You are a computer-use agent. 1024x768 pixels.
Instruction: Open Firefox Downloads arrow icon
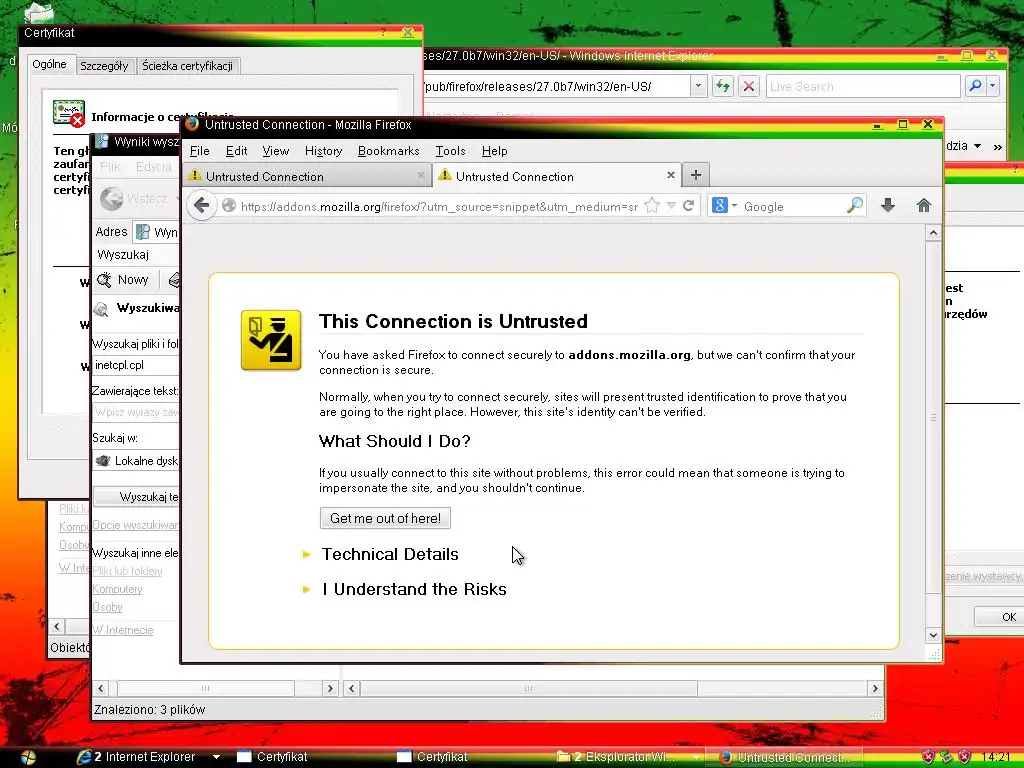pyautogui.click(x=888, y=206)
